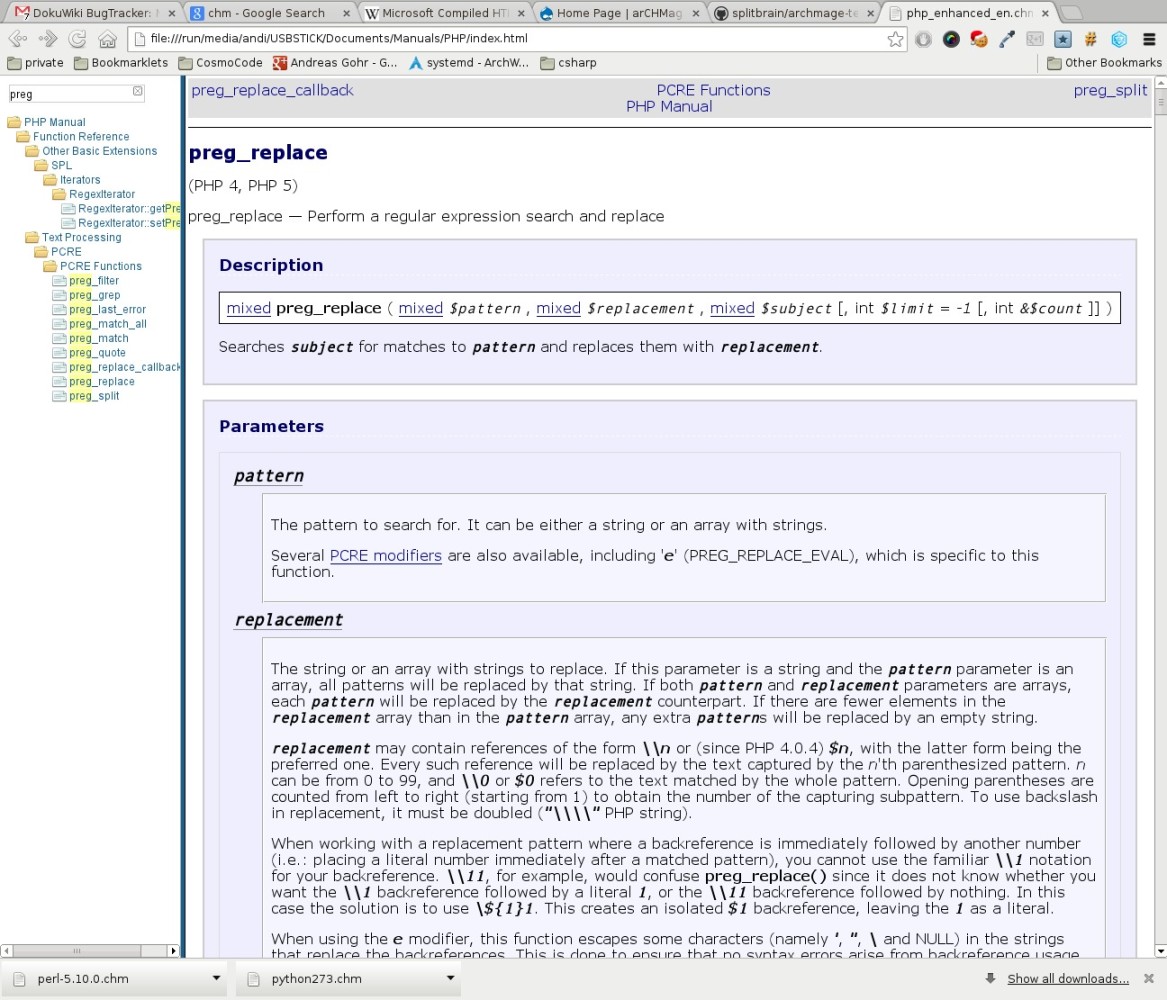Collapse the Other Basic Extensions folder

(32, 151)
